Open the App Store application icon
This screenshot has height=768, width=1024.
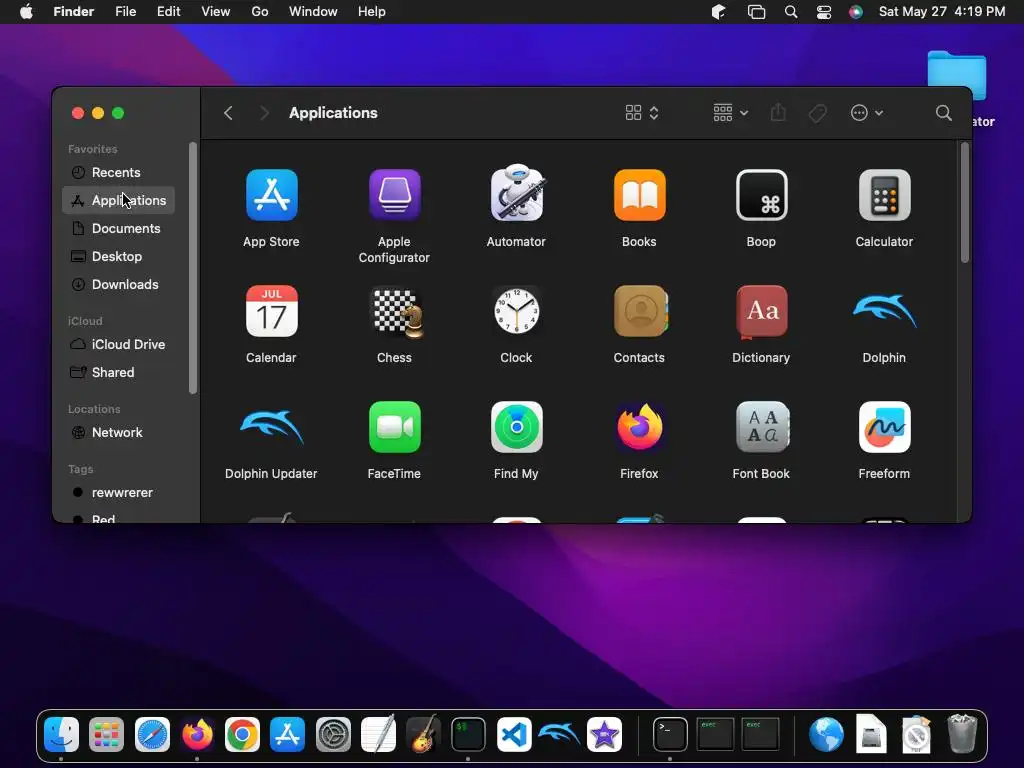[272, 195]
